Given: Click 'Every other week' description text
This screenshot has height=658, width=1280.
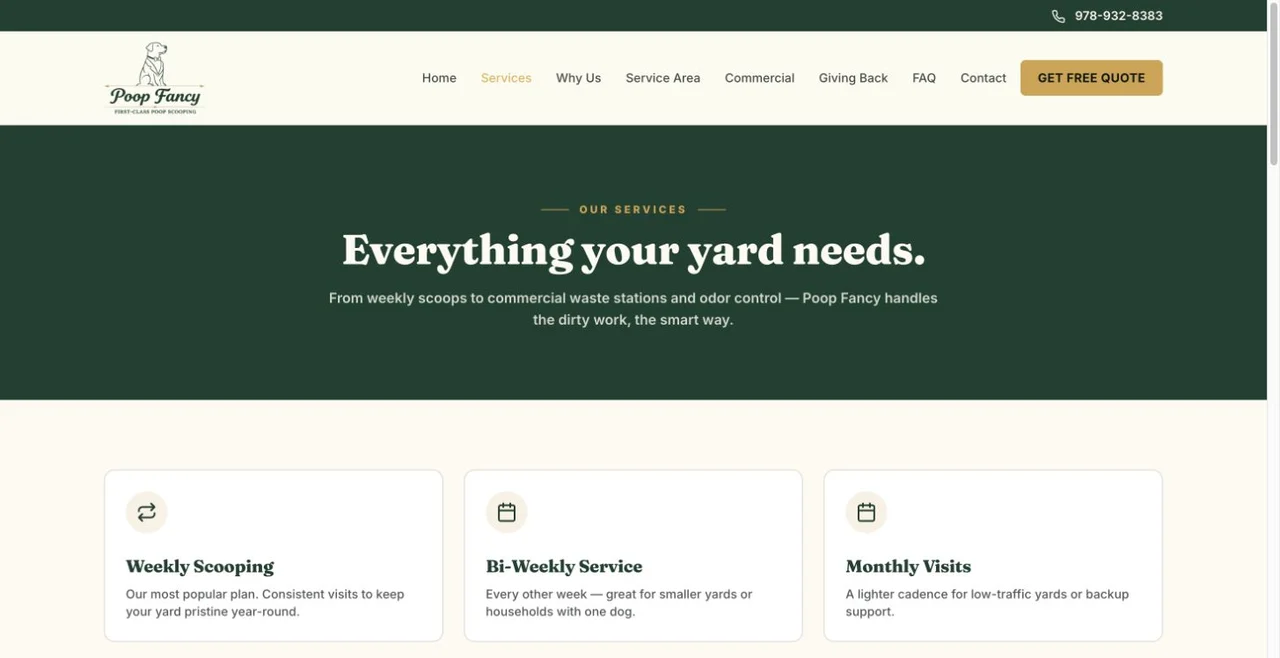Looking at the screenshot, I should pyautogui.click(x=619, y=603).
